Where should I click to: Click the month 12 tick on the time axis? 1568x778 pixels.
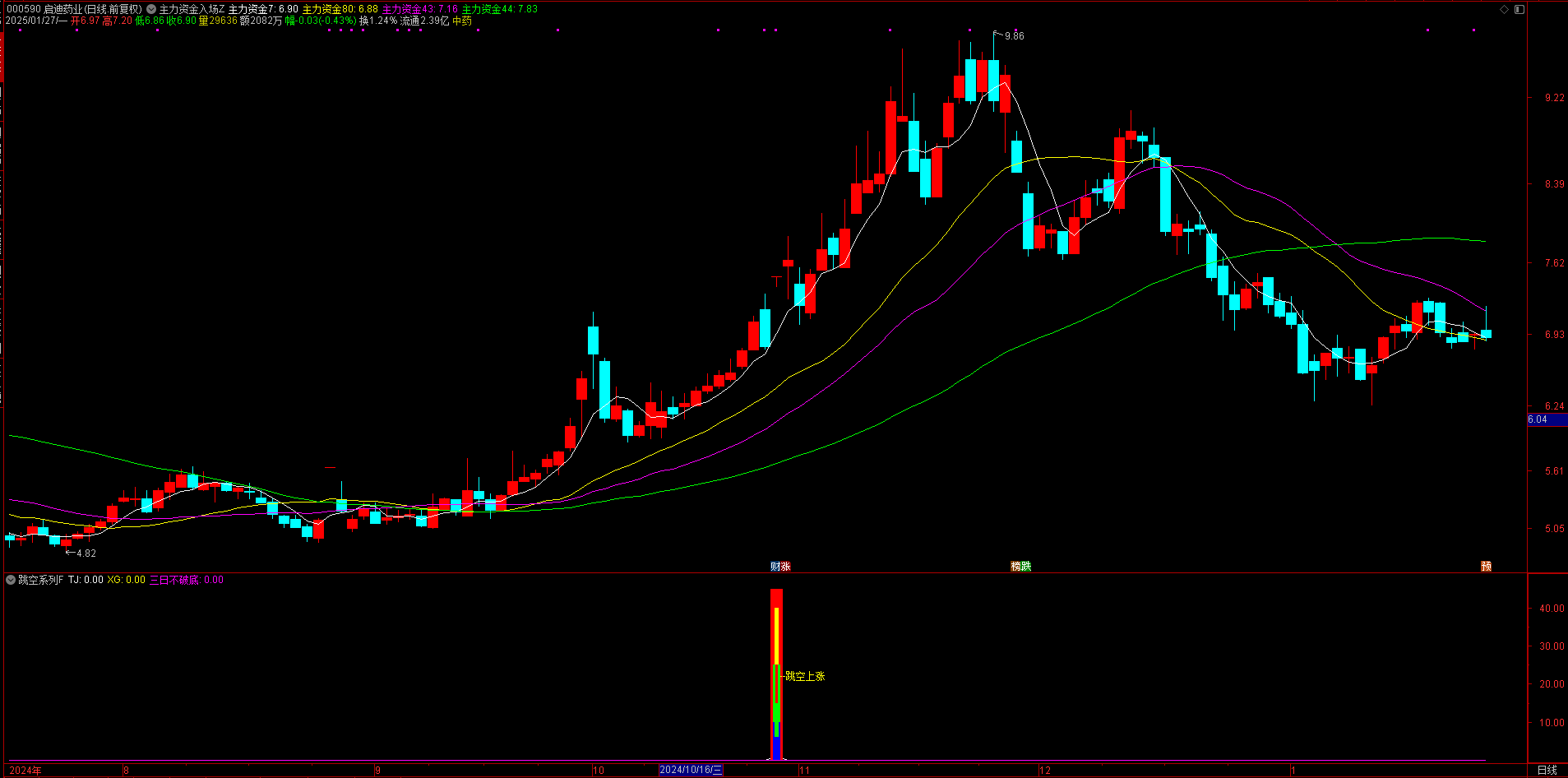pos(1045,771)
